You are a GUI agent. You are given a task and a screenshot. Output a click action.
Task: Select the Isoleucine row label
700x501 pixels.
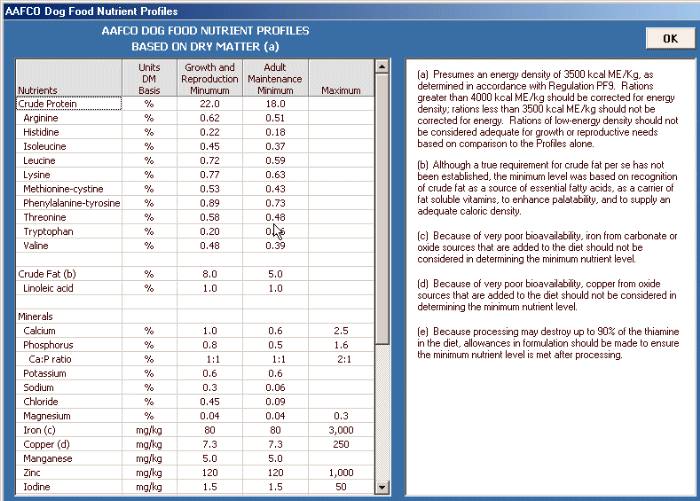pyautogui.click(x=45, y=146)
